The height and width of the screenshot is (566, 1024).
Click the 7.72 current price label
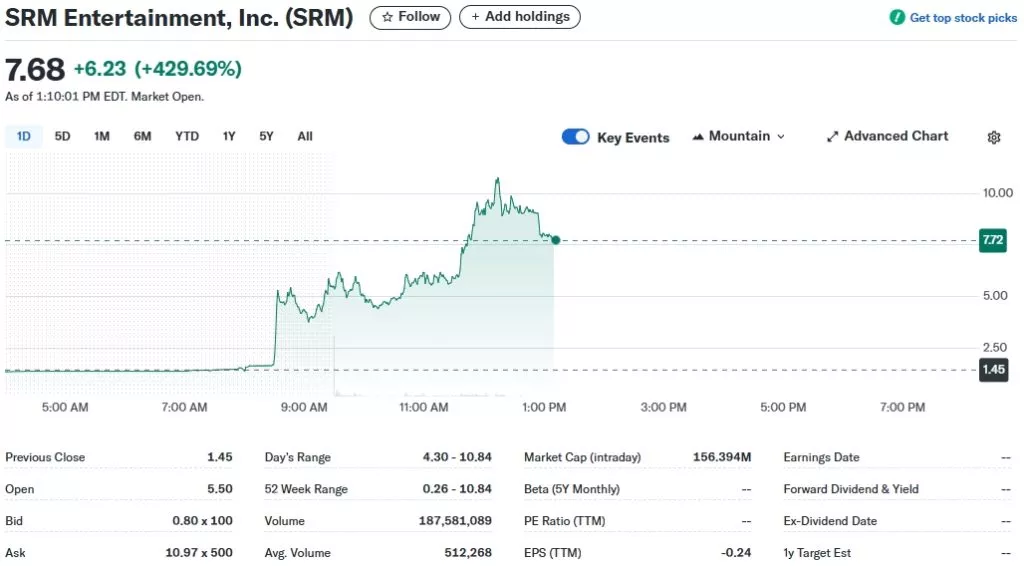(x=993, y=240)
